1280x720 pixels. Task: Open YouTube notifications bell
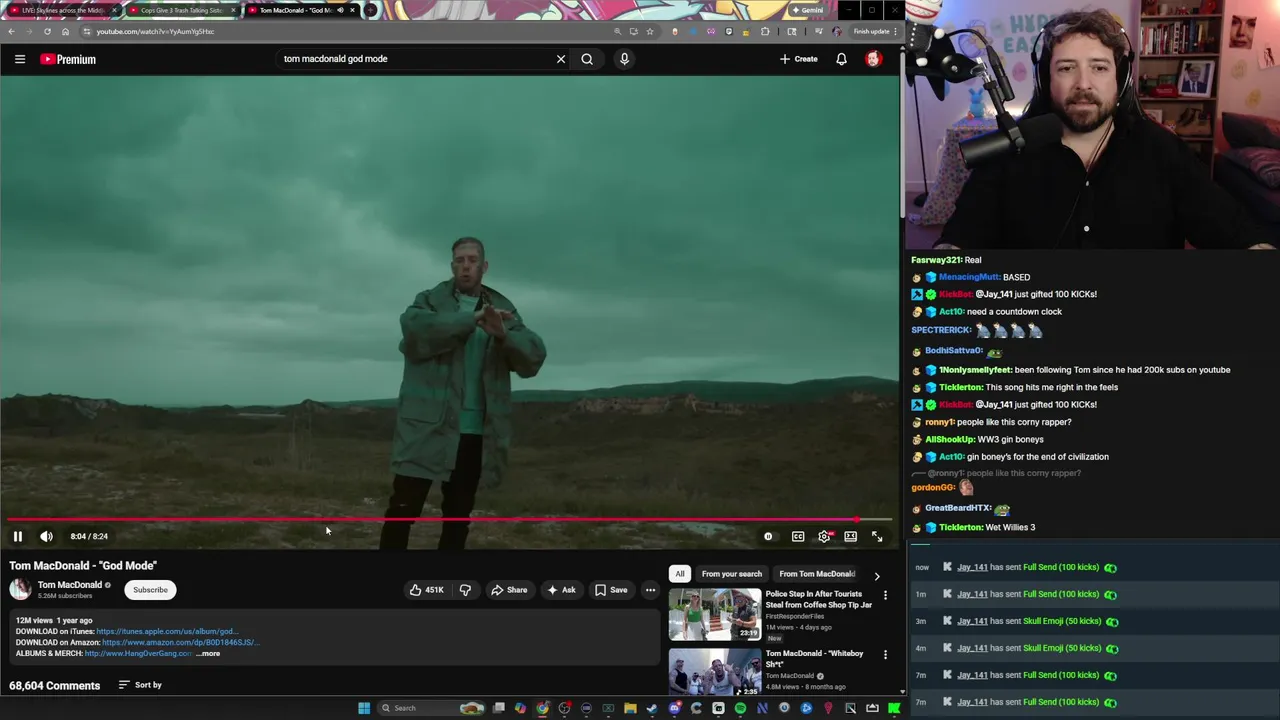coord(841,59)
